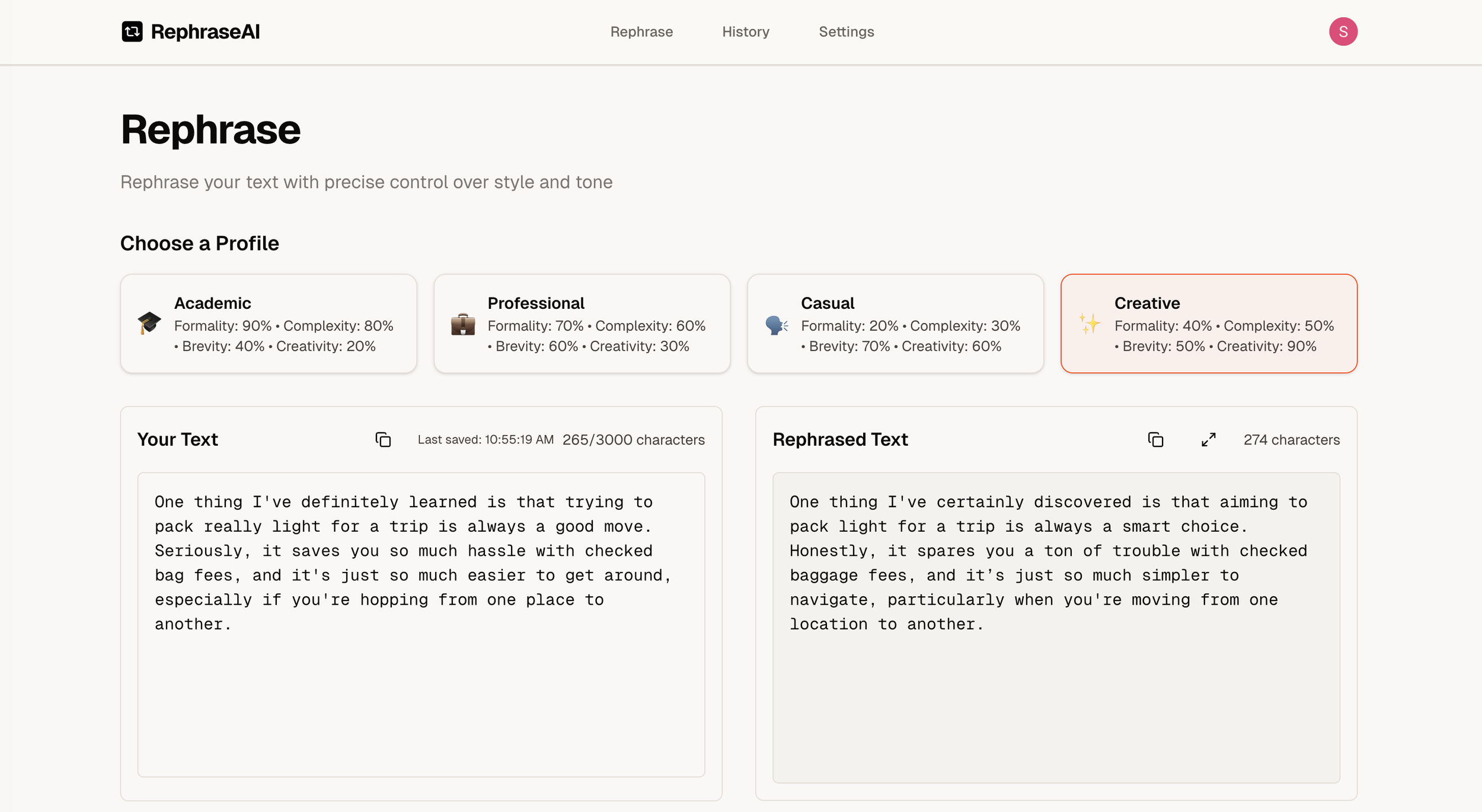The height and width of the screenshot is (812, 1482).
Task: Open the Settings tab
Action: point(846,32)
